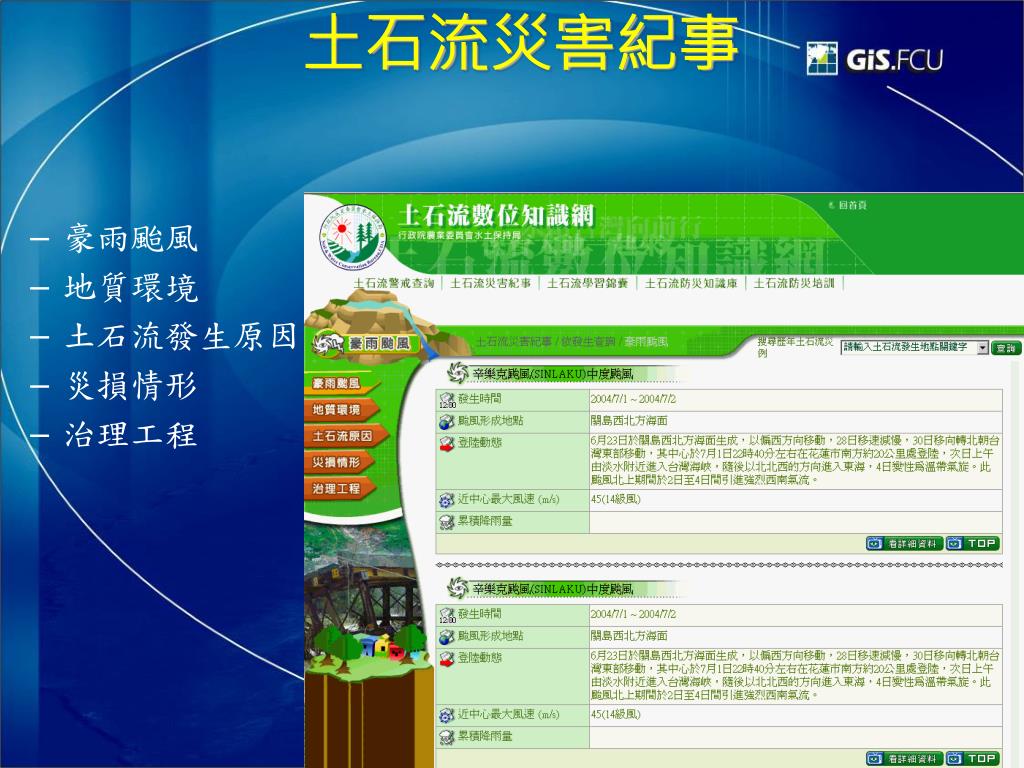Click the Soil and Water Conservation Bureau logo
This screenshot has height=768, width=1024.
coord(354,239)
